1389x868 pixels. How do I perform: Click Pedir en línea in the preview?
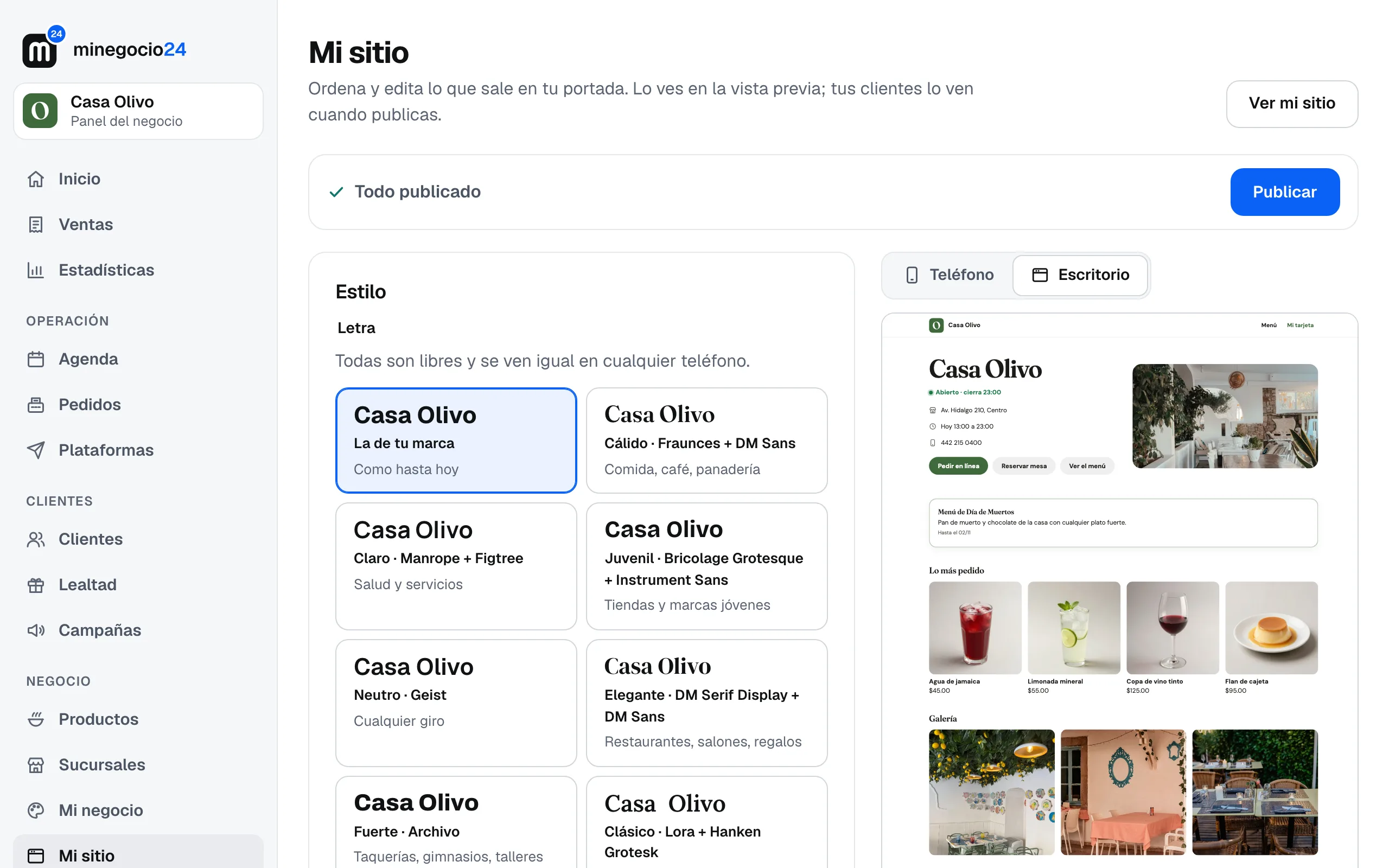pyautogui.click(x=958, y=465)
